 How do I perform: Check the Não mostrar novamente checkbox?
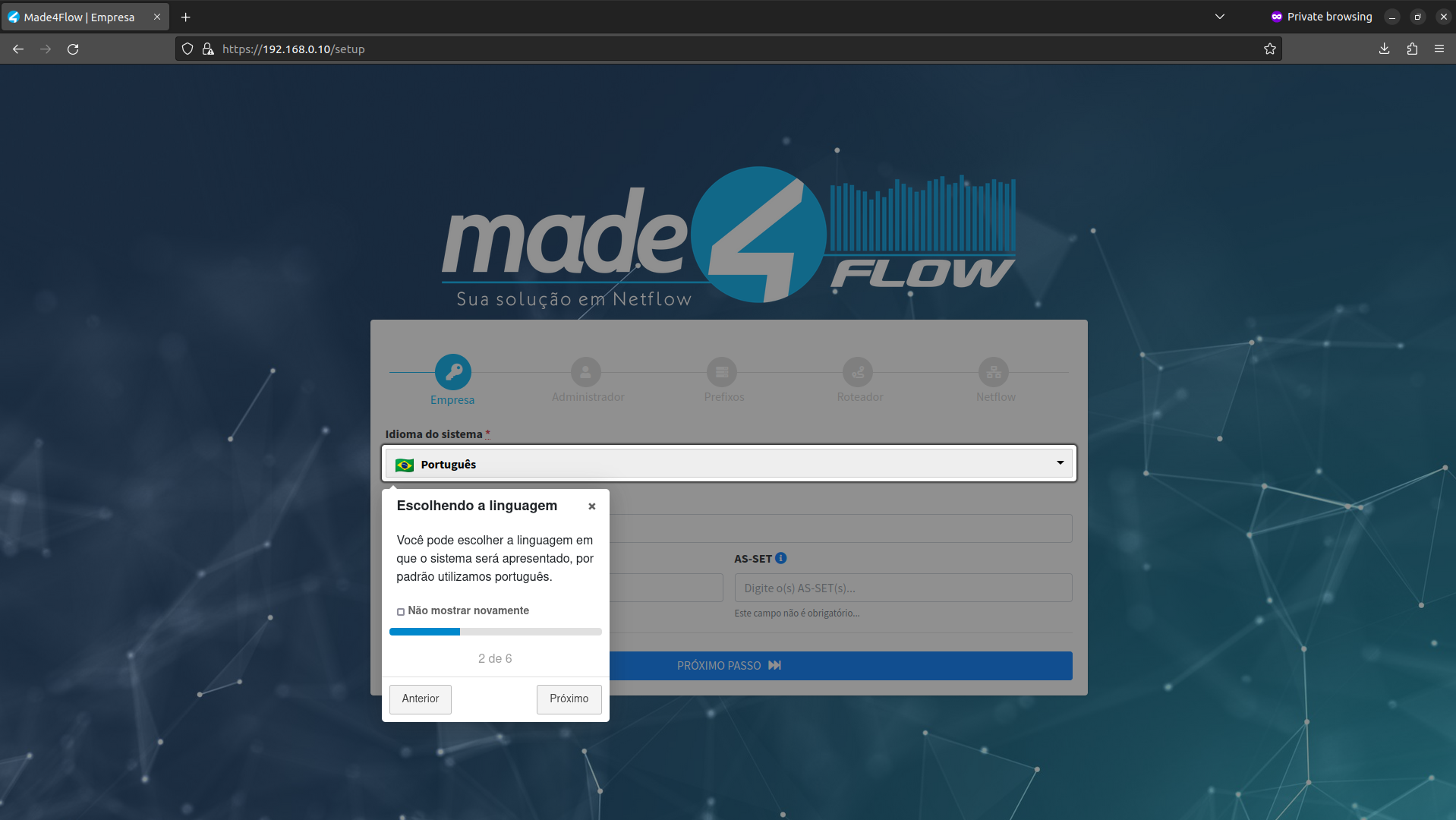[401, 611]
